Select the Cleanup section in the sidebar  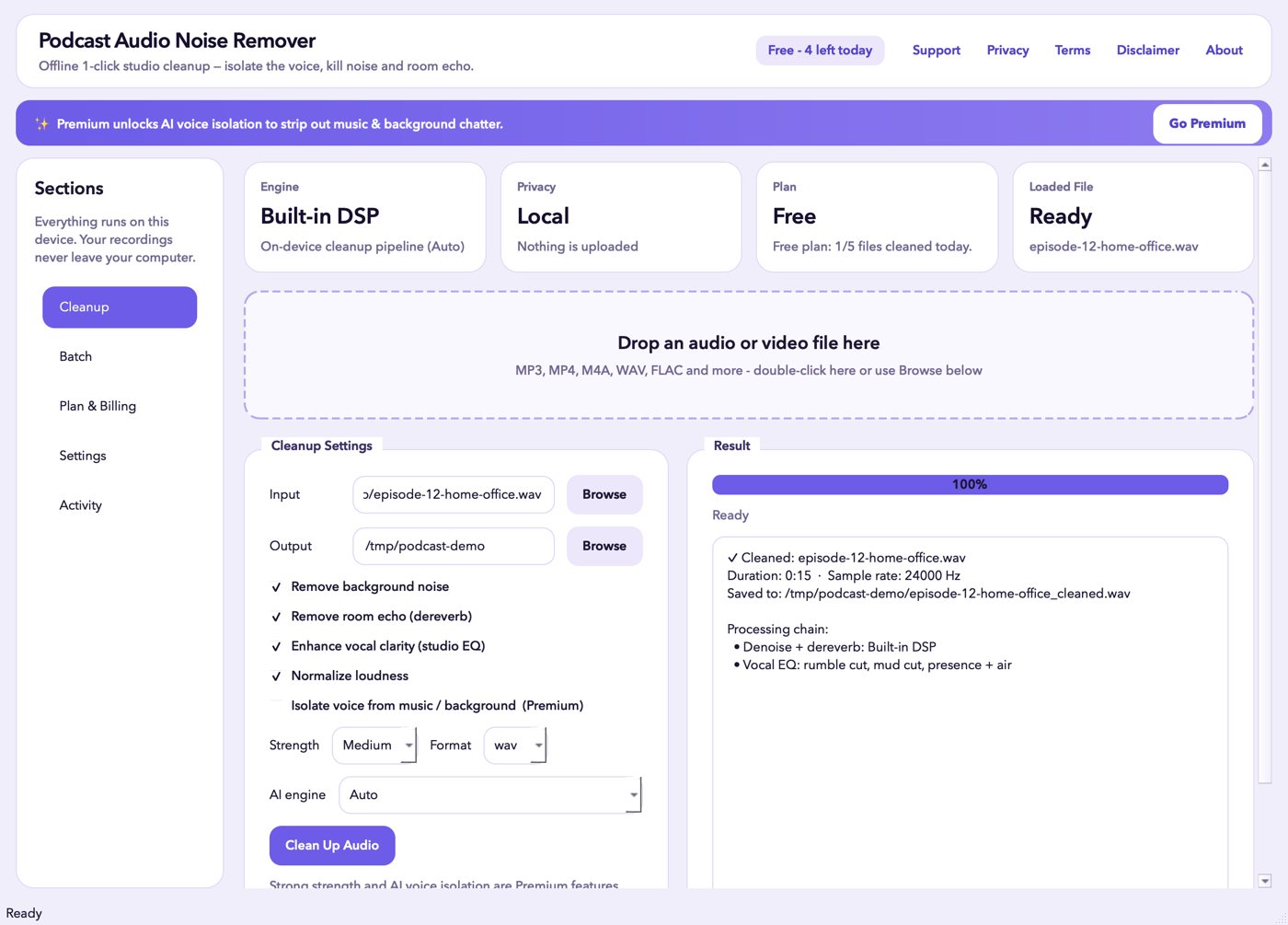pos(120,307)
